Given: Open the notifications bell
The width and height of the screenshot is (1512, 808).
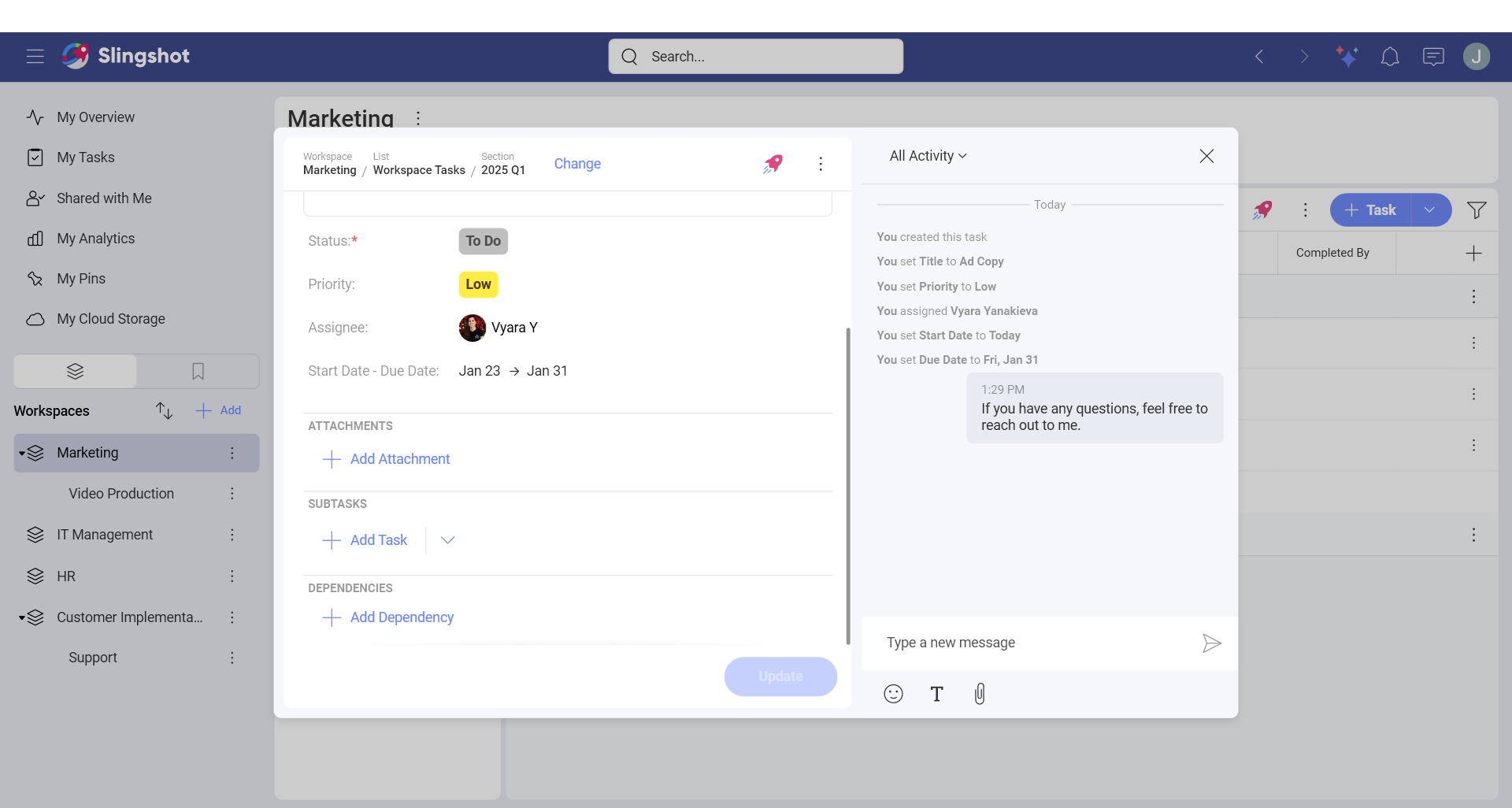Looking at the screenshot, I should point(1390,57).
